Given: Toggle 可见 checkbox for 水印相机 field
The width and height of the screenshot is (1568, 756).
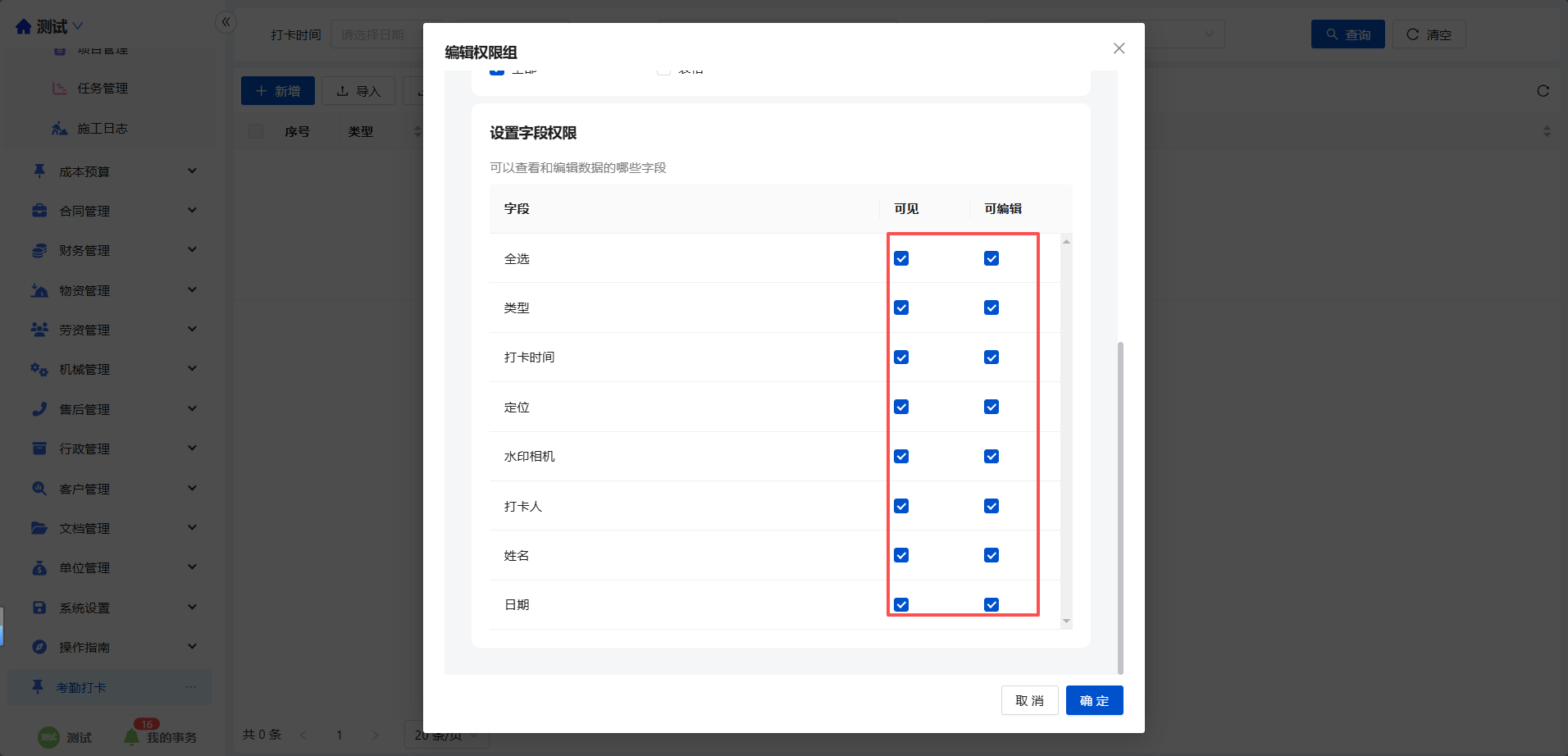Looking at the screenshot, I should (901, 457).
